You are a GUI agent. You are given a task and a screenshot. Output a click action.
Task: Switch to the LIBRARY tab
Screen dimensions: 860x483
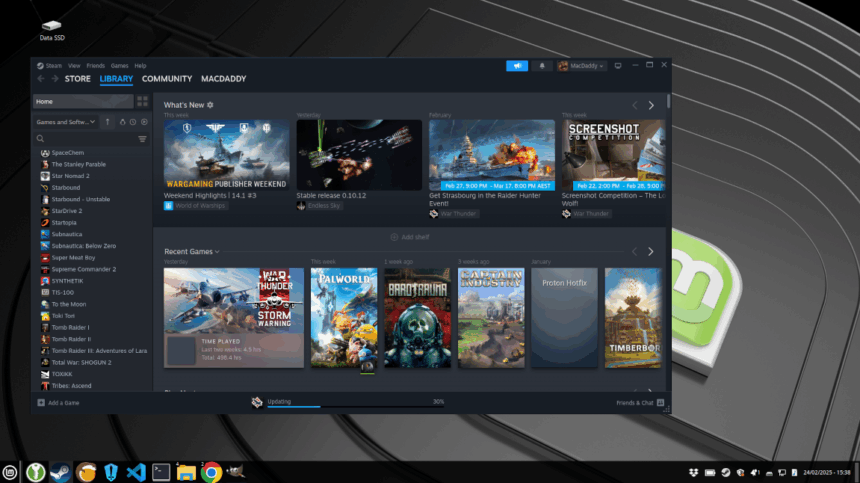pos(116,79)
